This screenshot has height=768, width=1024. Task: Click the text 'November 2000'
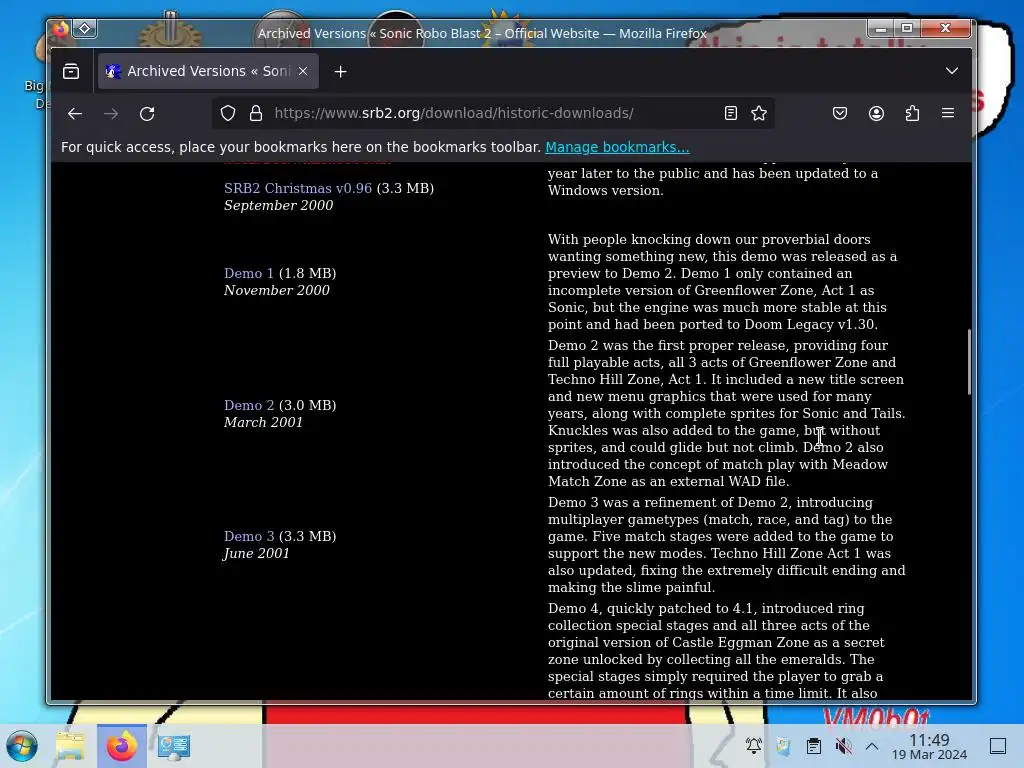click(x=276, y=290)
